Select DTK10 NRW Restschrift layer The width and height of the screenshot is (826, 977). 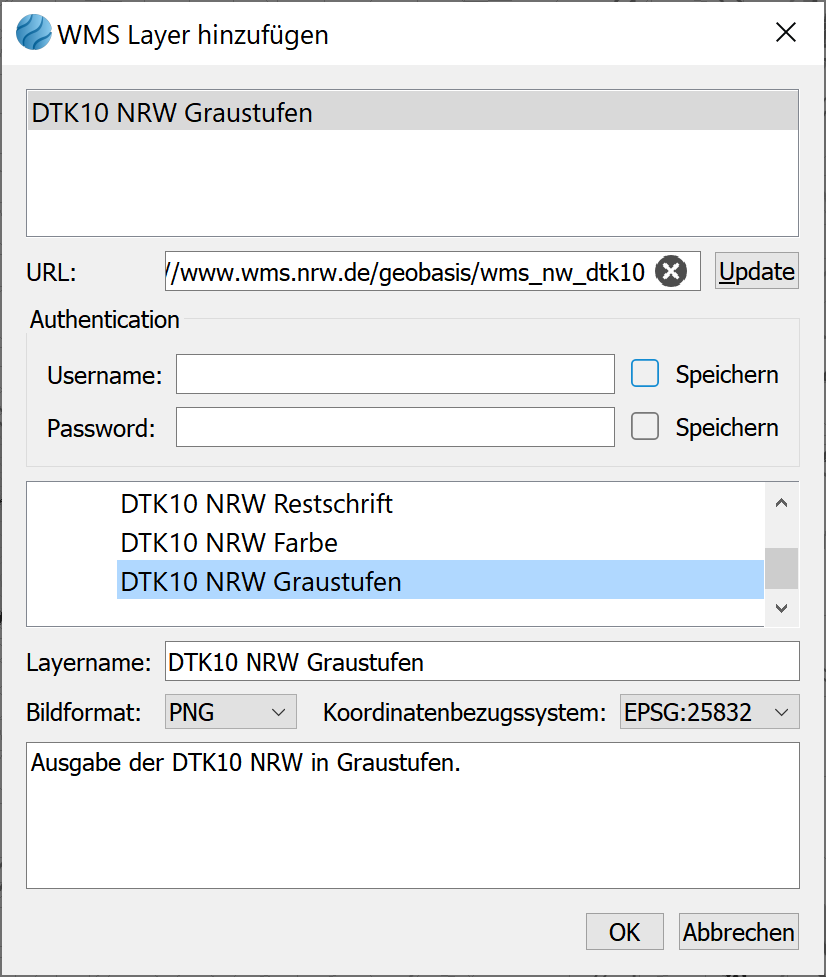tap(257, 504)
